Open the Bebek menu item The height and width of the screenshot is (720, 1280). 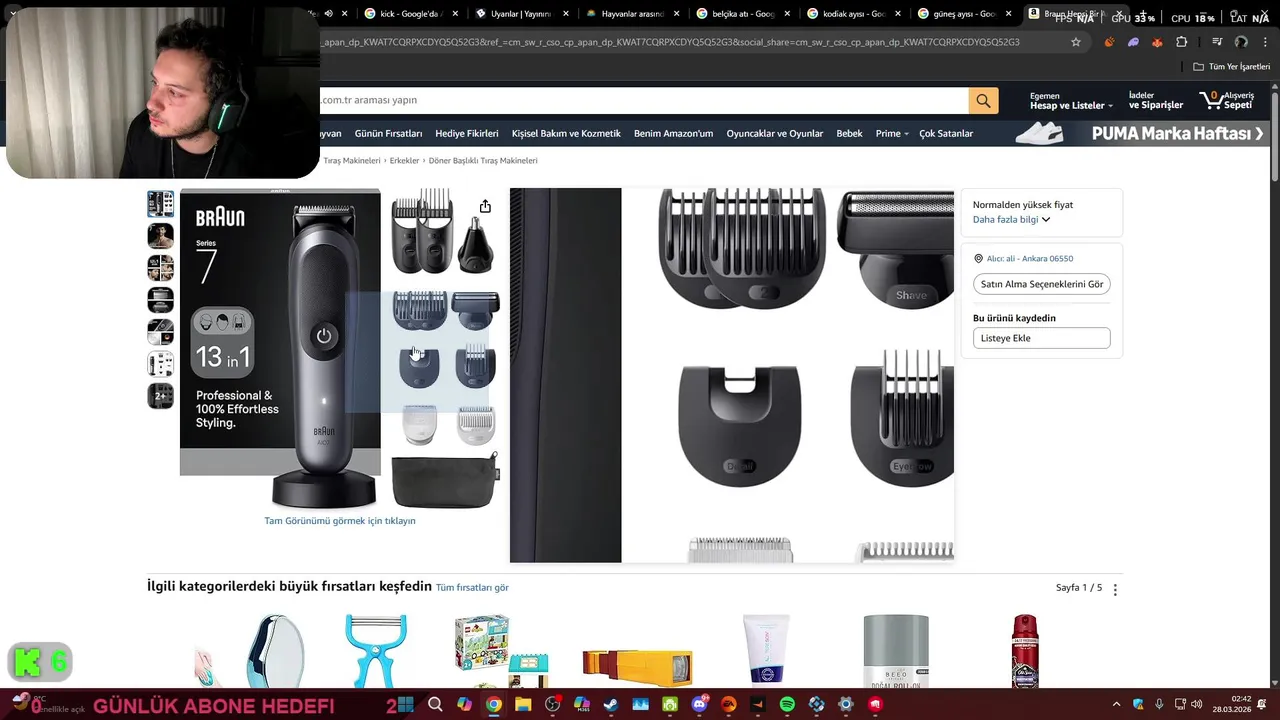pos(849,134)
